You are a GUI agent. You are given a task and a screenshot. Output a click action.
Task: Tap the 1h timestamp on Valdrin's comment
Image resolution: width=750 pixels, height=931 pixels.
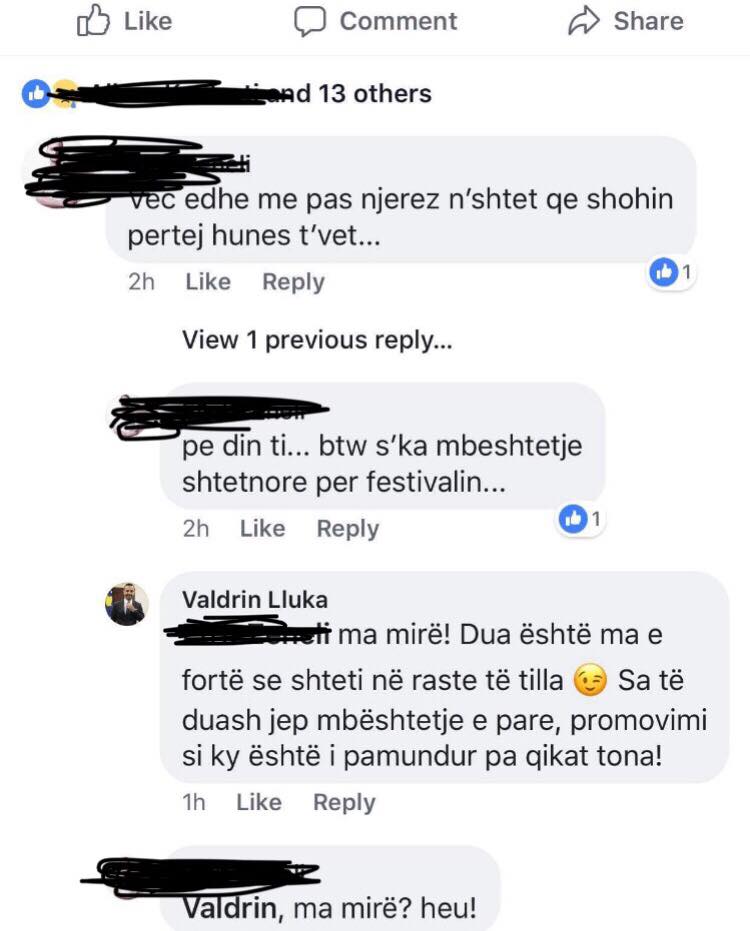194,802
